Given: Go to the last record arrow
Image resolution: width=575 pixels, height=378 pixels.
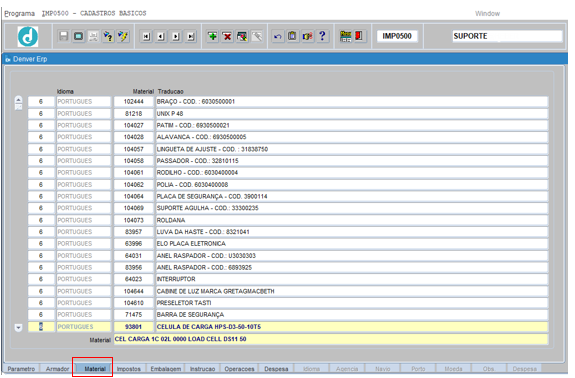Looking at the screenshot, I should (x=191, y=36).
